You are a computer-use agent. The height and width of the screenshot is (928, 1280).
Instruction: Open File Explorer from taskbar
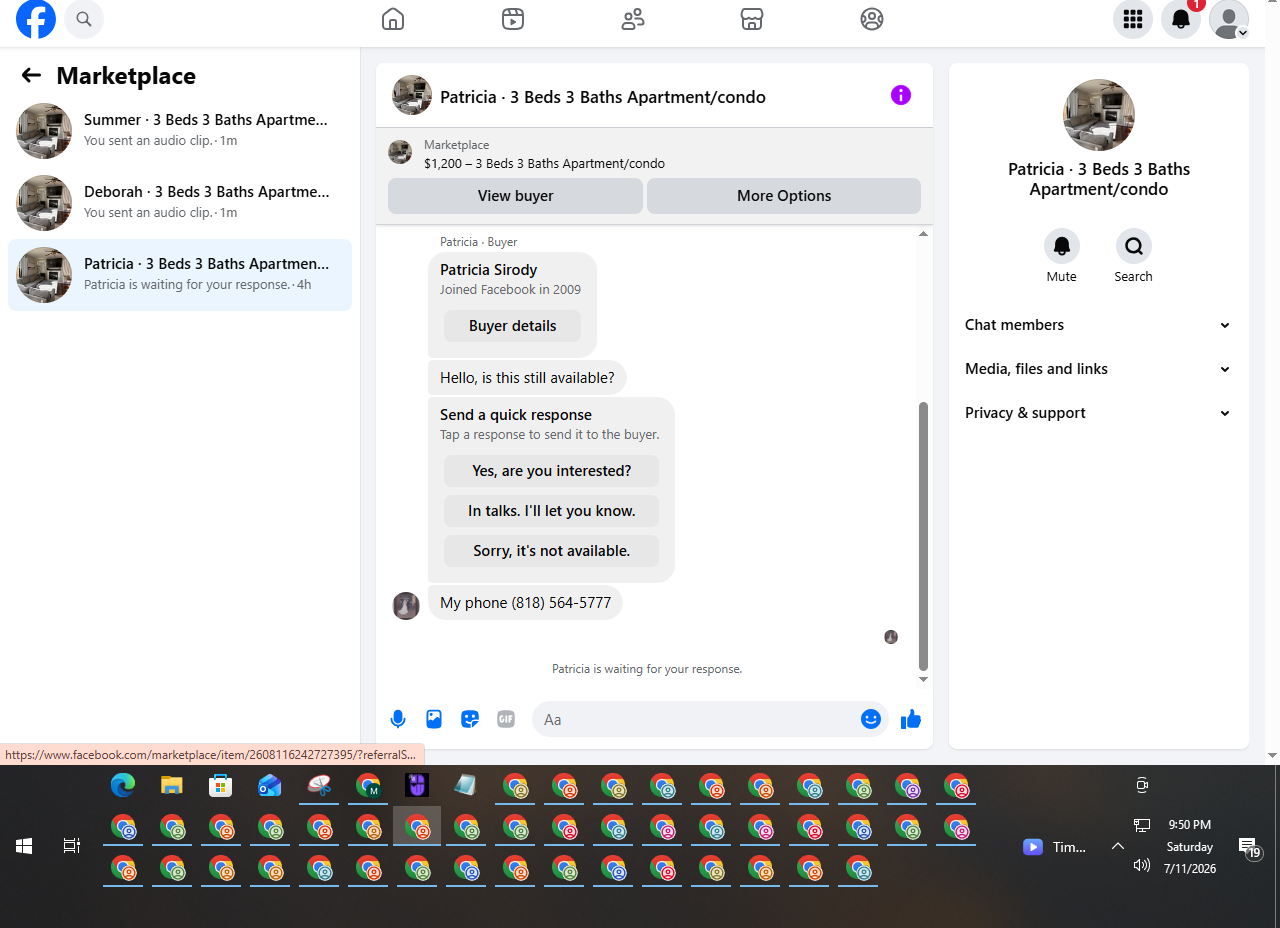click(172, 786)
